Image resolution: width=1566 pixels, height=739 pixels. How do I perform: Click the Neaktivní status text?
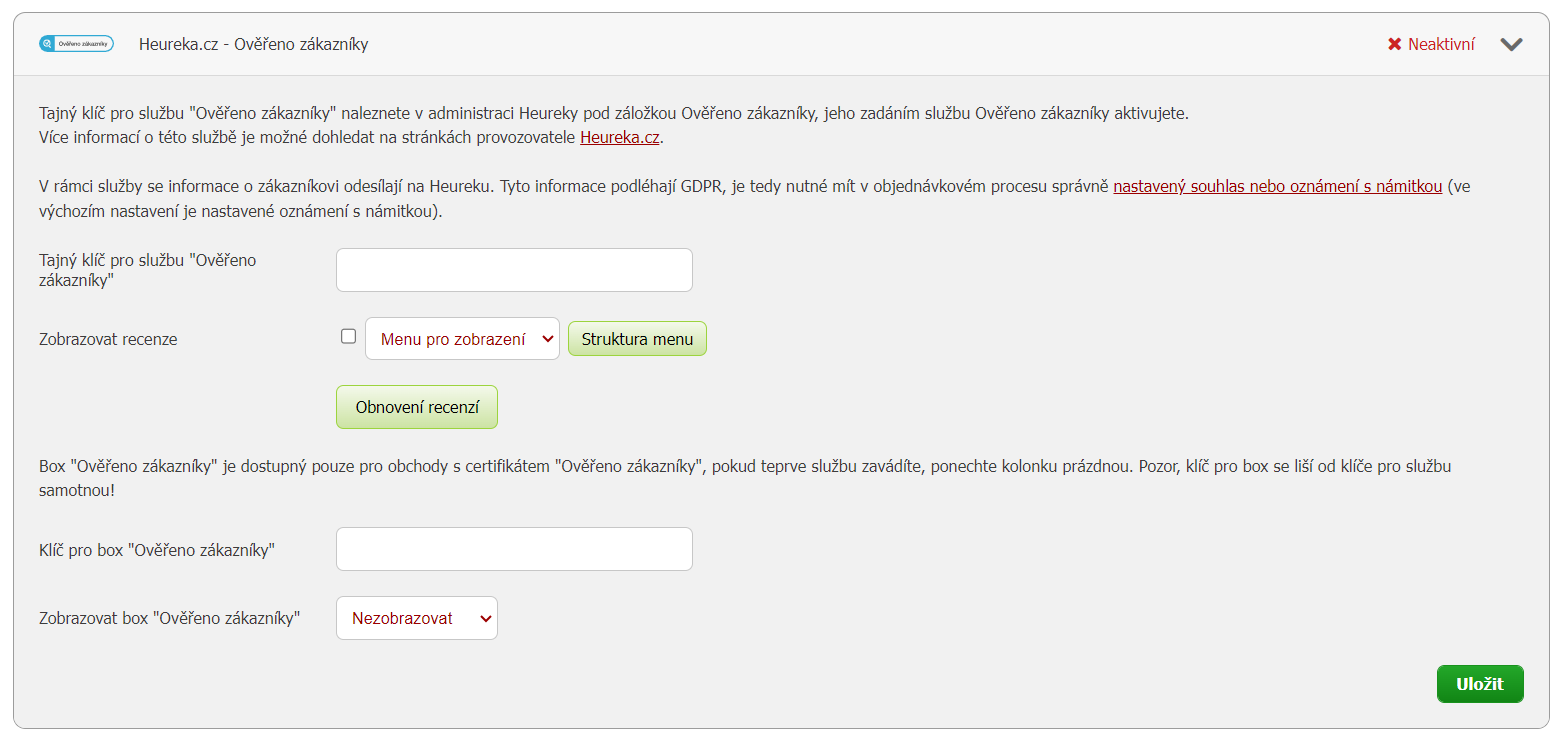click(x=1441, y=44)
